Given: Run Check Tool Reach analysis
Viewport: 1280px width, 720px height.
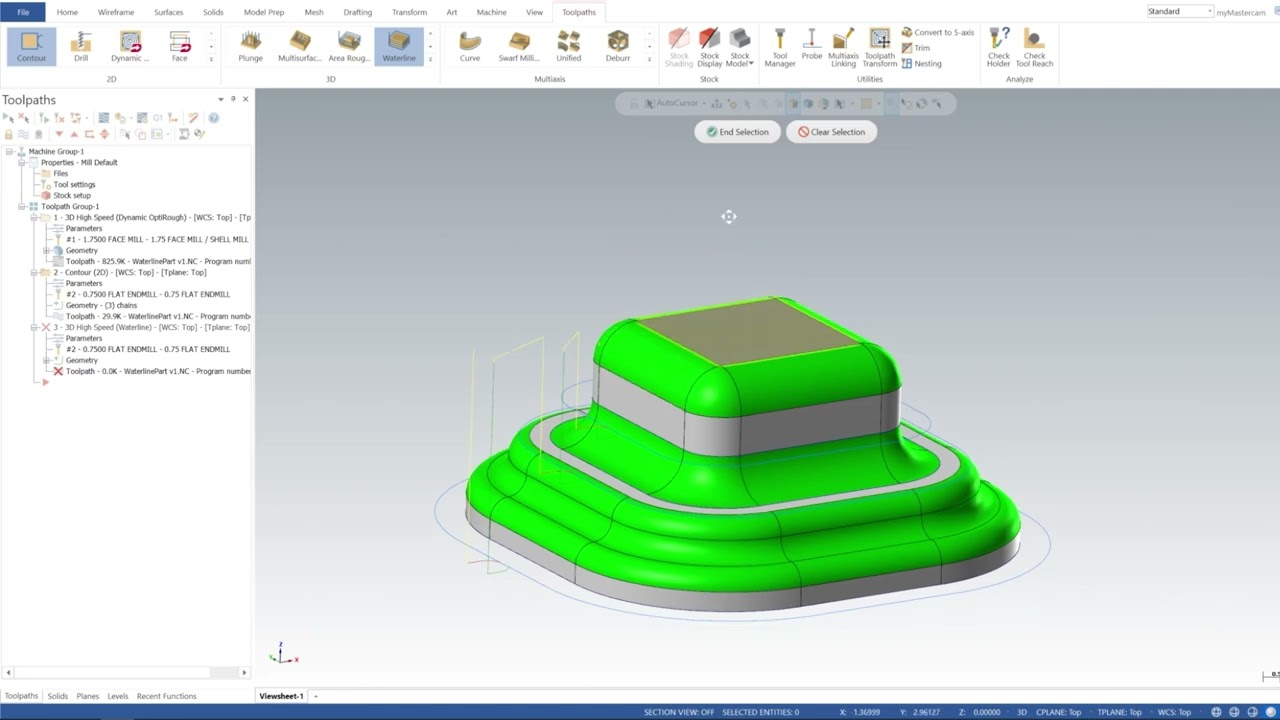Looking at the screenshot, I should [x=1034, y=47].
